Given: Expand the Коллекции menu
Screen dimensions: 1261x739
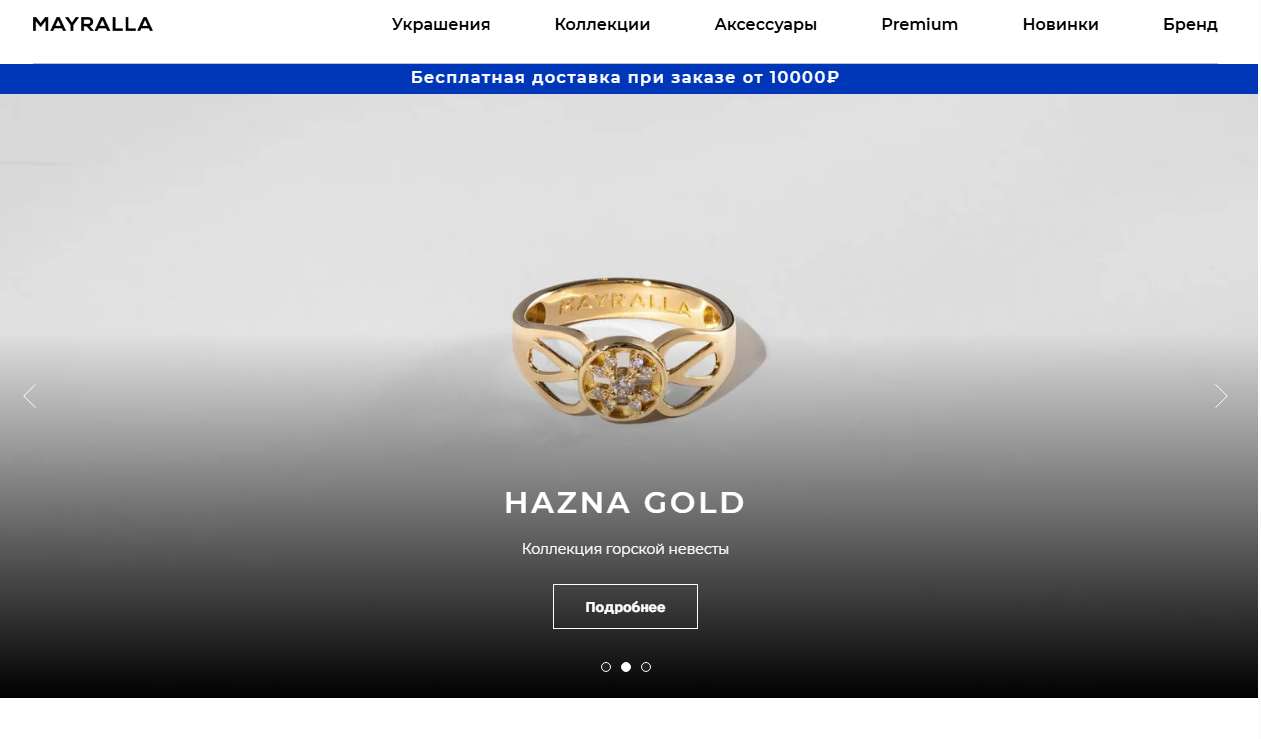Looking at the screenshot, I should [x=602, y=25].
